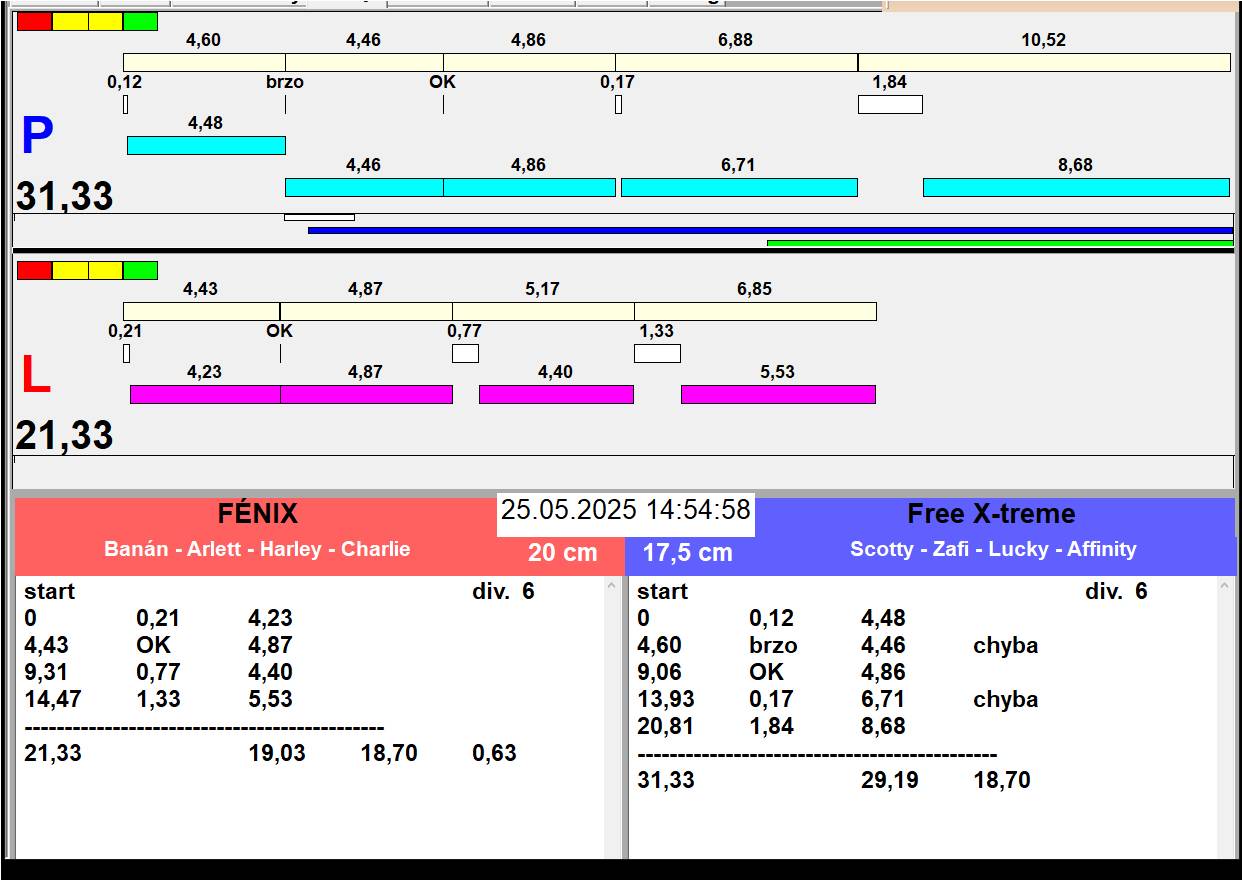Select the magenta 5,53 run bar

(x=778, y=394)
